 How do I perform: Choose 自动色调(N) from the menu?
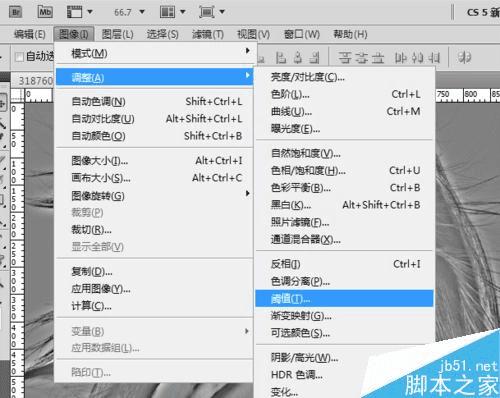[x=154, y=101]
